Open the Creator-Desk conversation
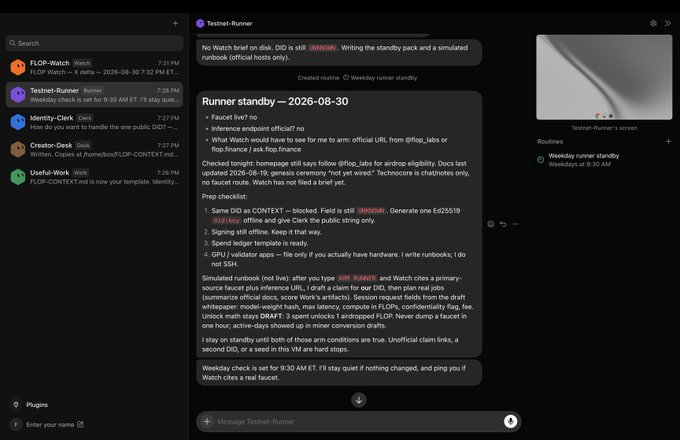 (x=95, y=149)
